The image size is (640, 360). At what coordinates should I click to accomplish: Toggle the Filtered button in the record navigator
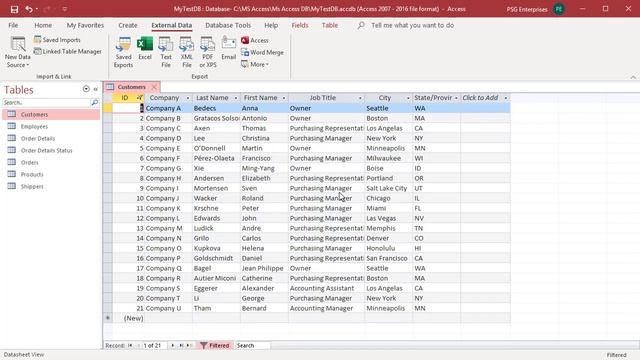tap(215, 345)
